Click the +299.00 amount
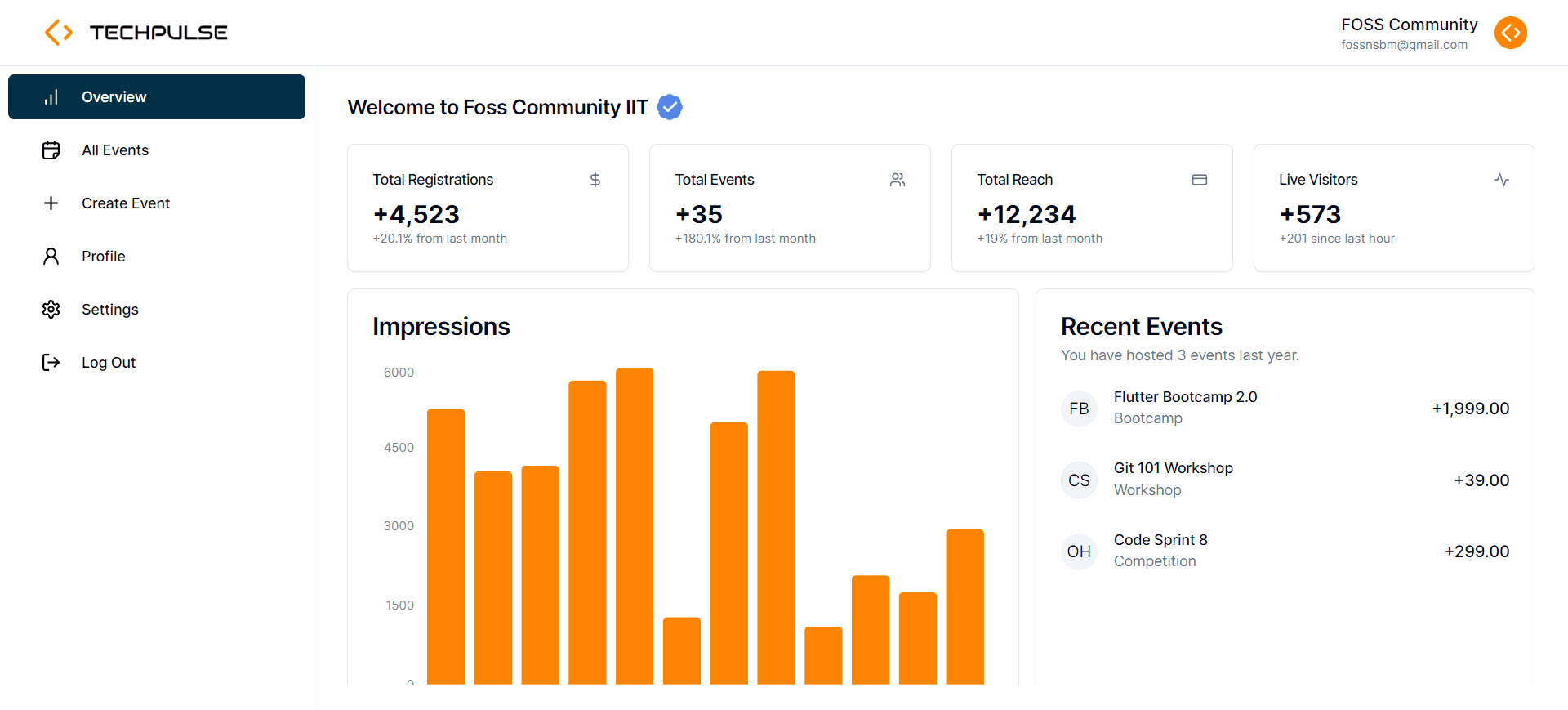Screen dimensions: 1568x710 pyautogui.click(x=1477, y=551)
